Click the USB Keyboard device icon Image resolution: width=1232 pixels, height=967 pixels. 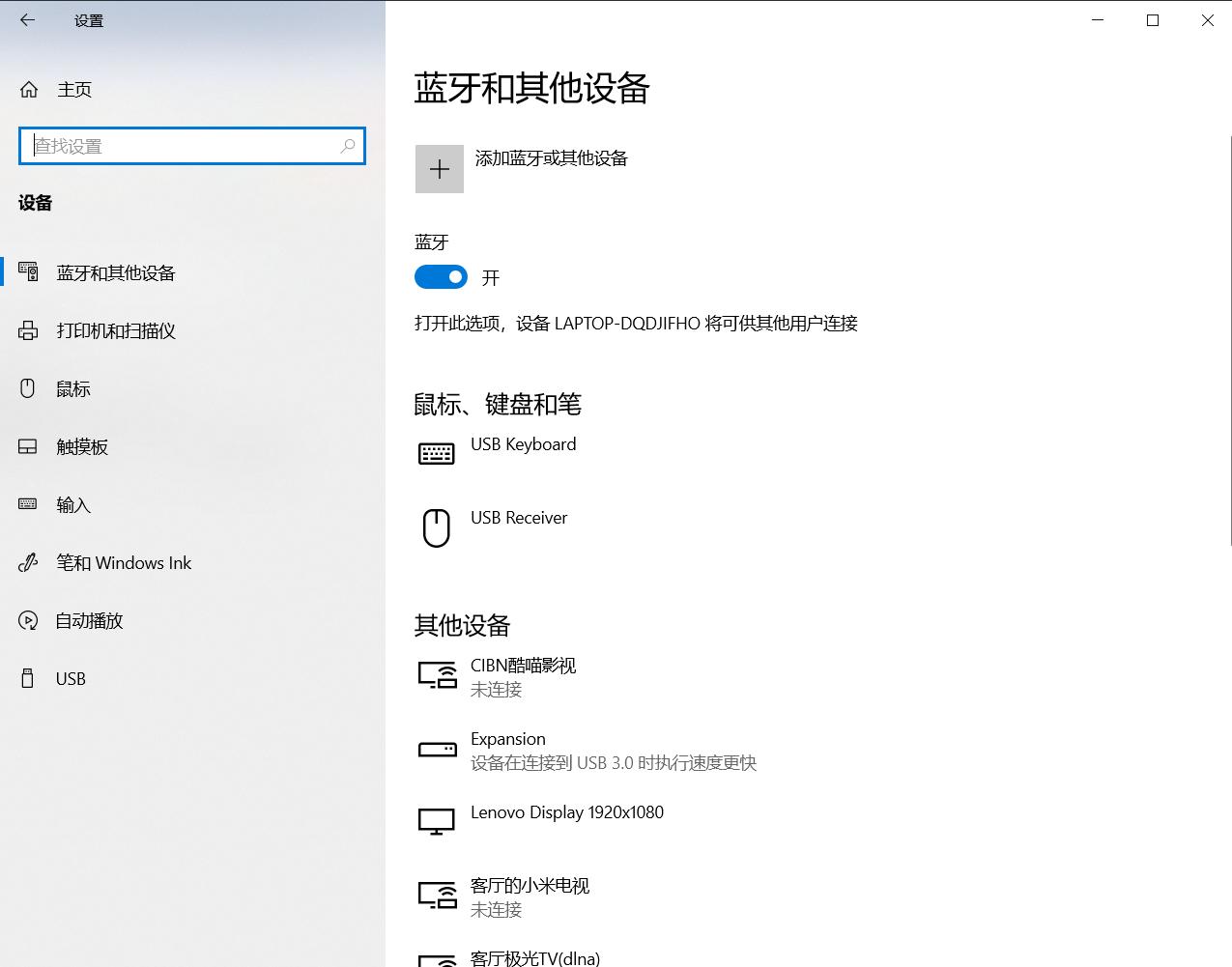tap(437, 452)
